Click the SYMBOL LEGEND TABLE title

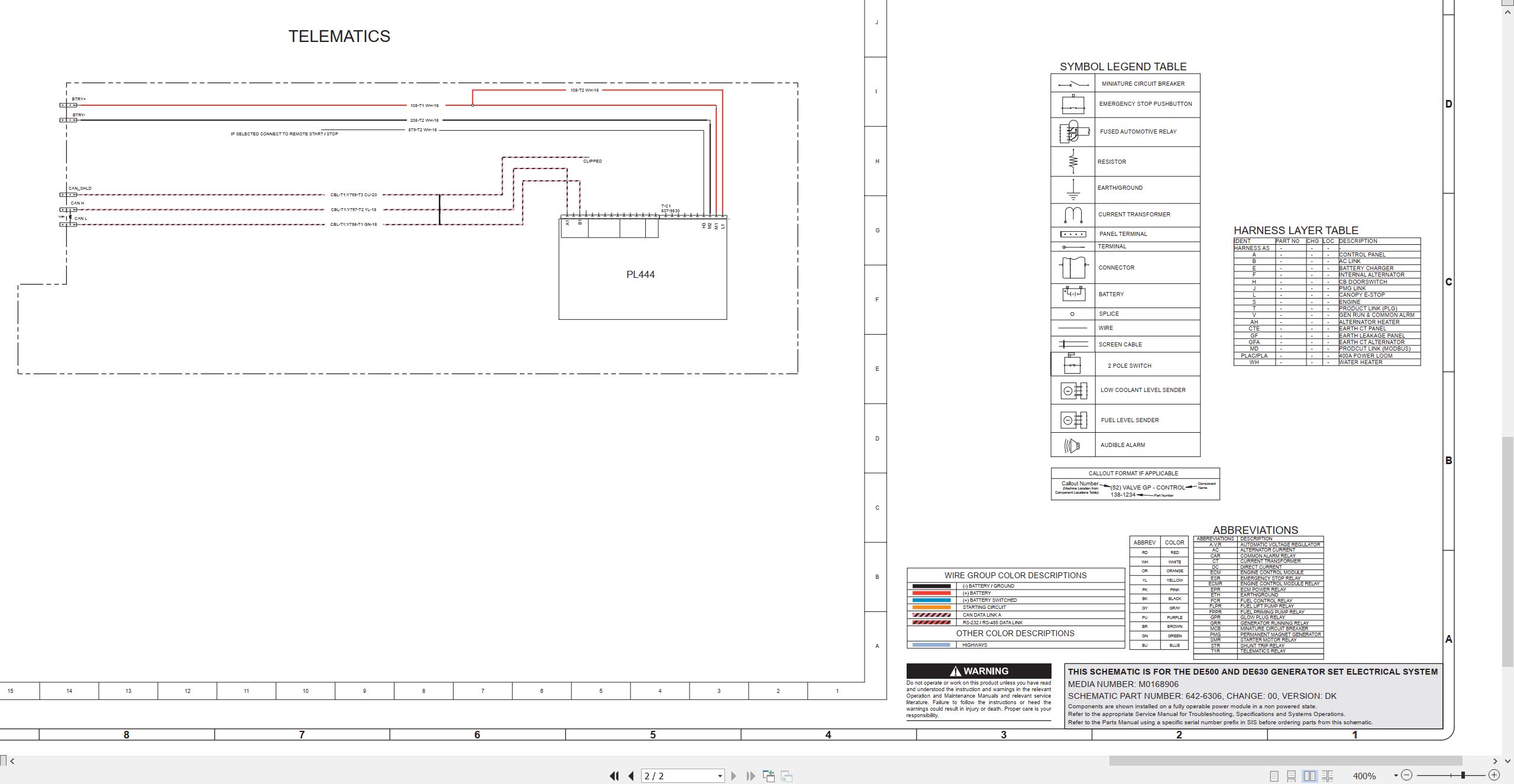1123,67
